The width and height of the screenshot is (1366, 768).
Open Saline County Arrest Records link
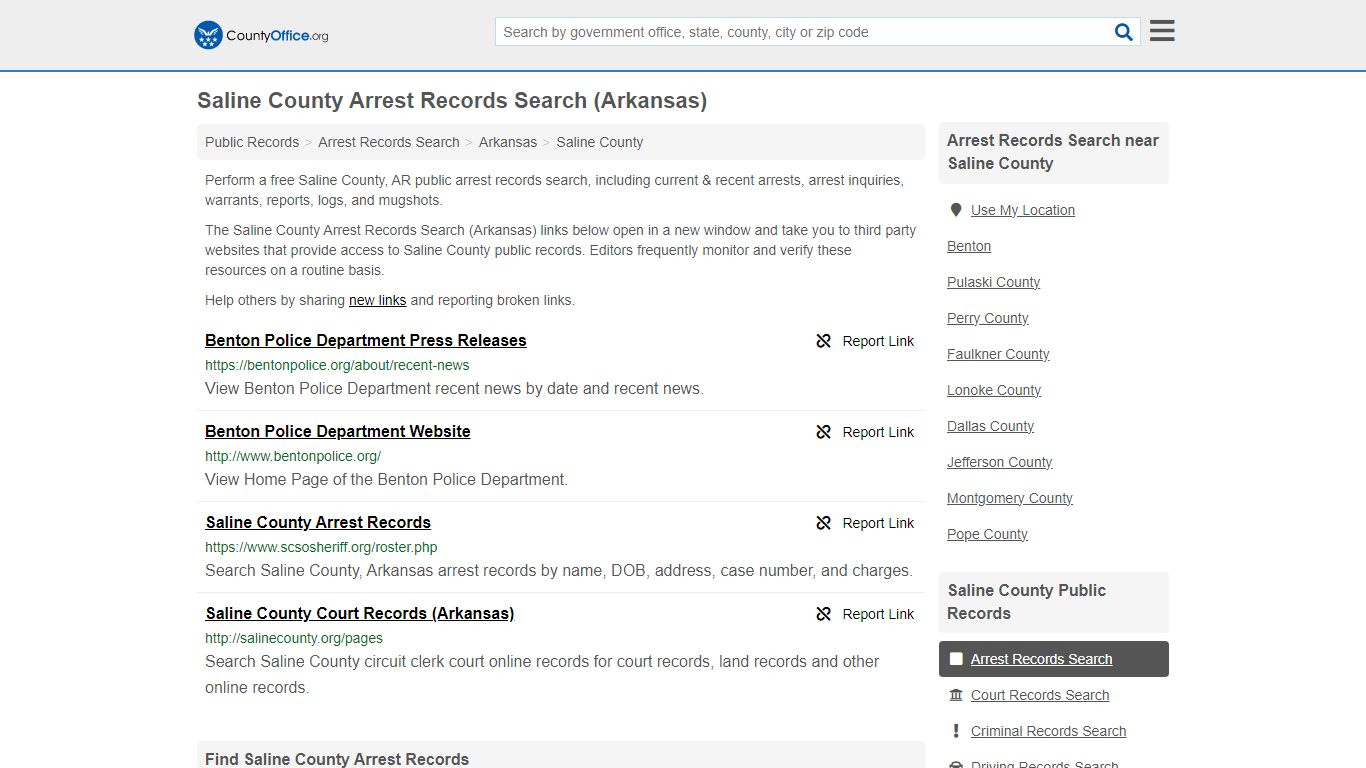click(x=318, y=522)
